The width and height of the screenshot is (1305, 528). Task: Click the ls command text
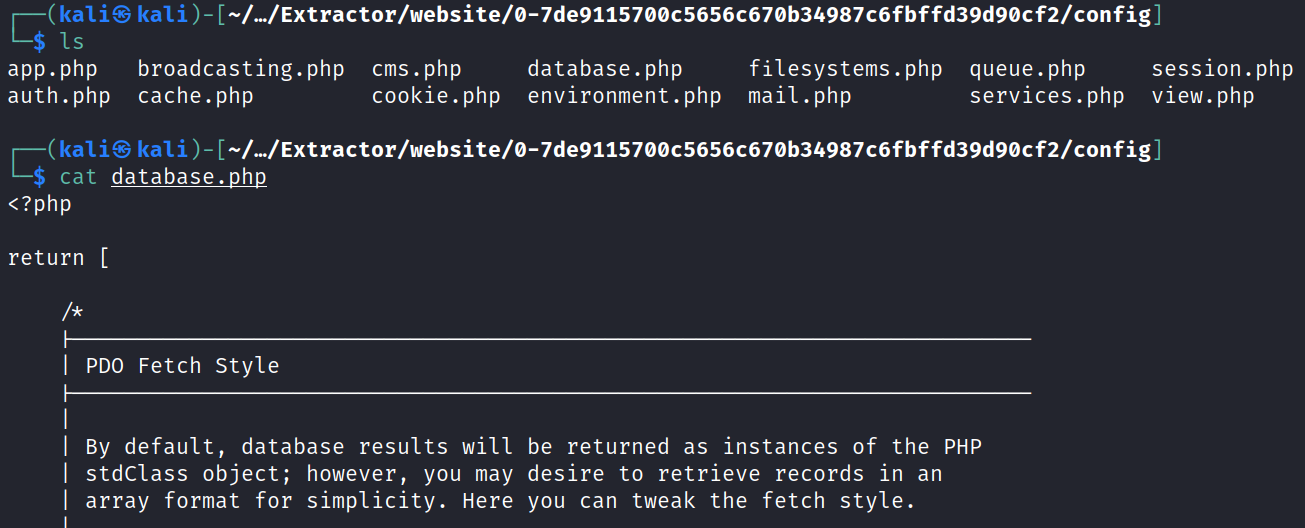[72, 43]
